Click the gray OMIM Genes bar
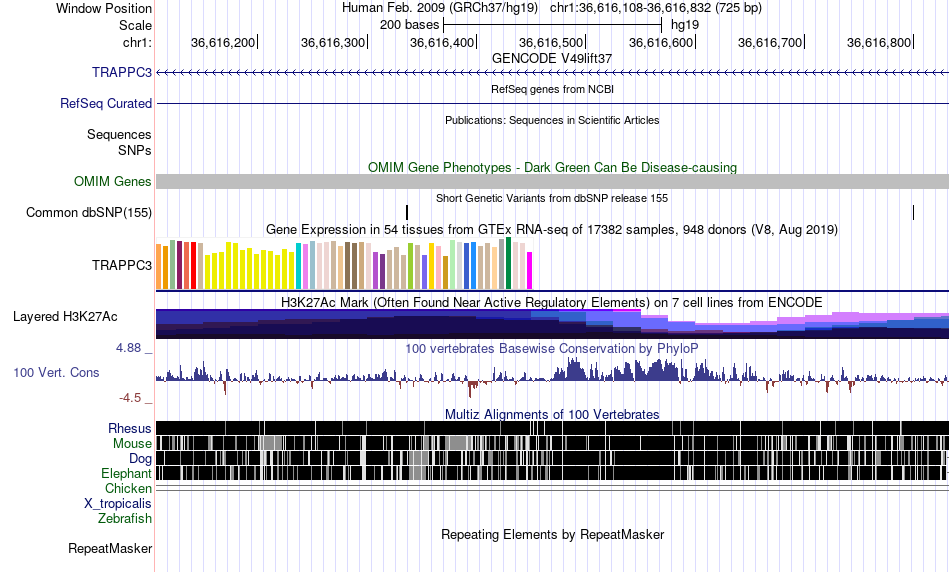This screenshot has height=572, width=950. pyautogui.click(x=553, y=182)
